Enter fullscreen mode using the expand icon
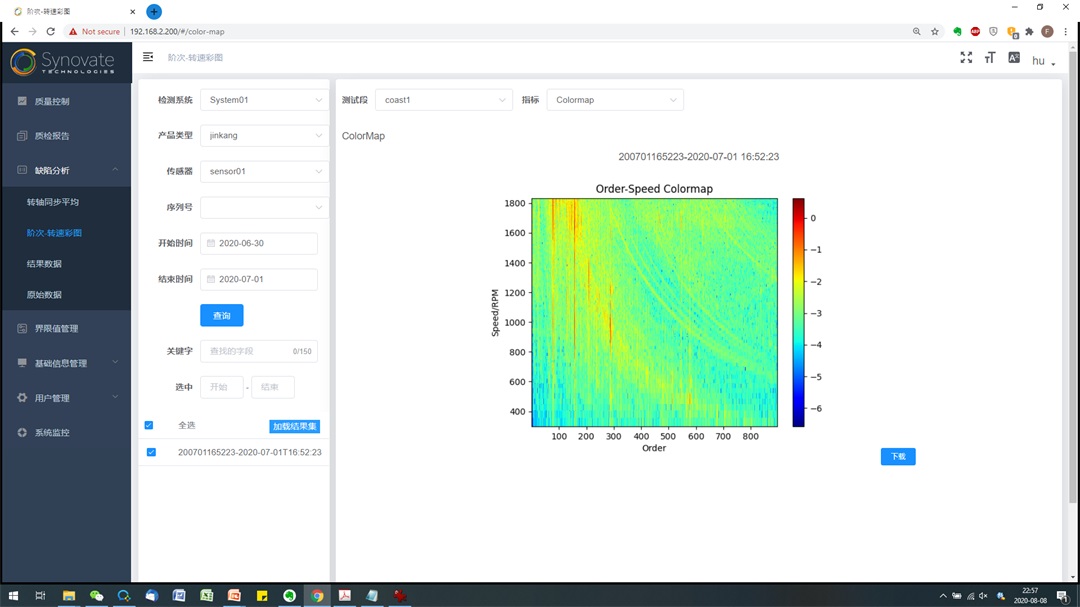1080x607 pixels. pos(966,58)
